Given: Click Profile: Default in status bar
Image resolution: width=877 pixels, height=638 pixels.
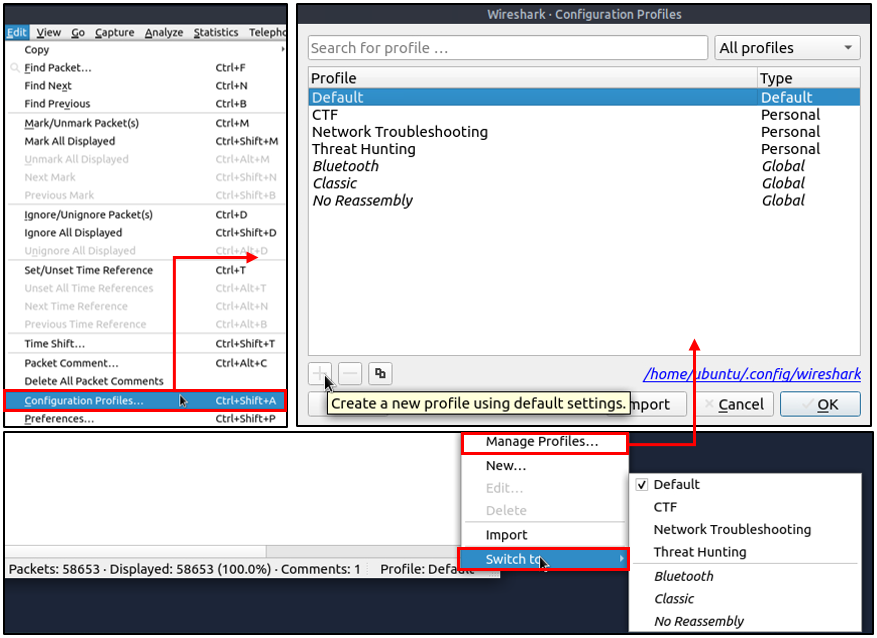Looking at the screenshot, I should (427, 569).
